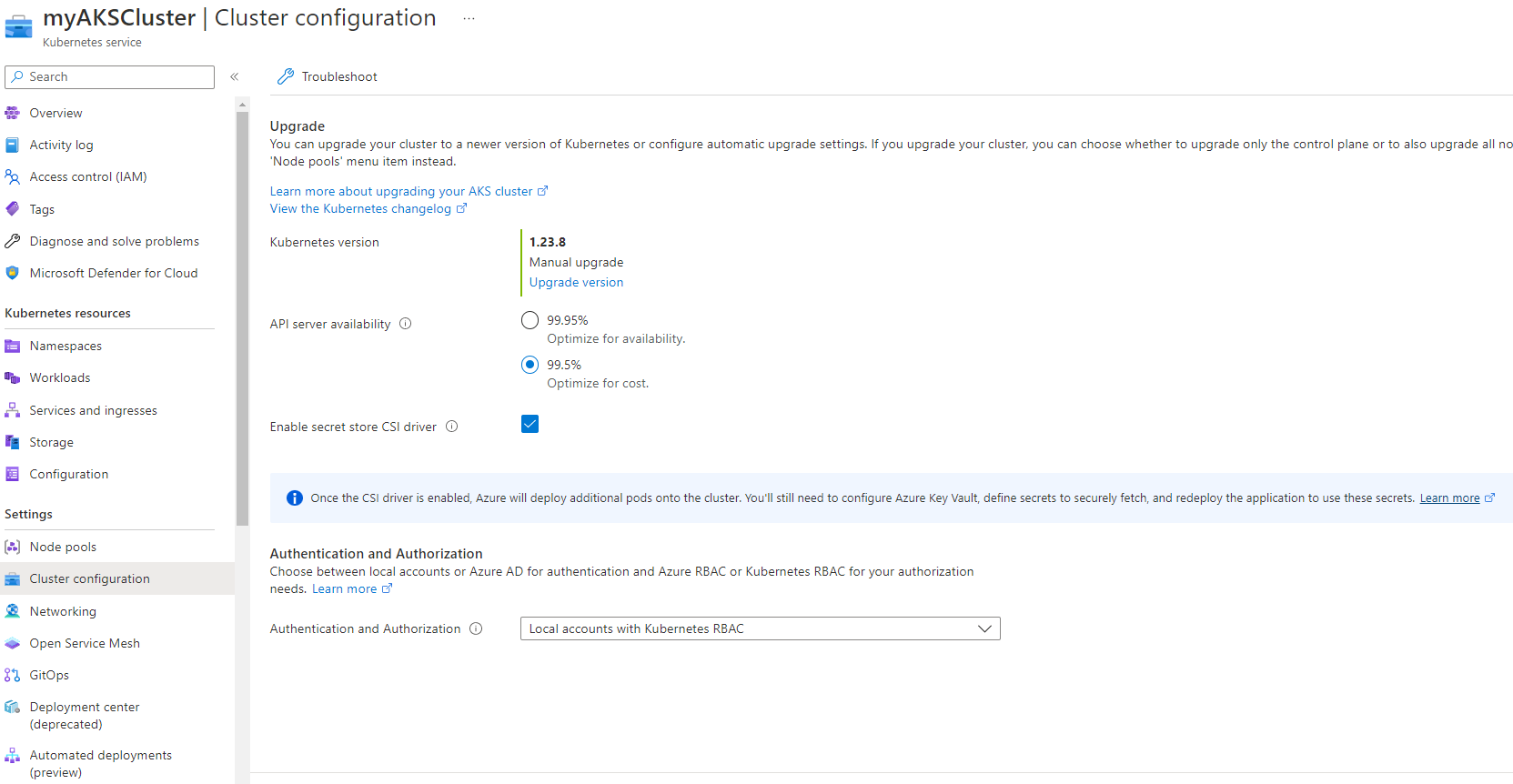Select the 99.5% optimize for cost option
1513x784 pixels.
click(x=530, y=365)
